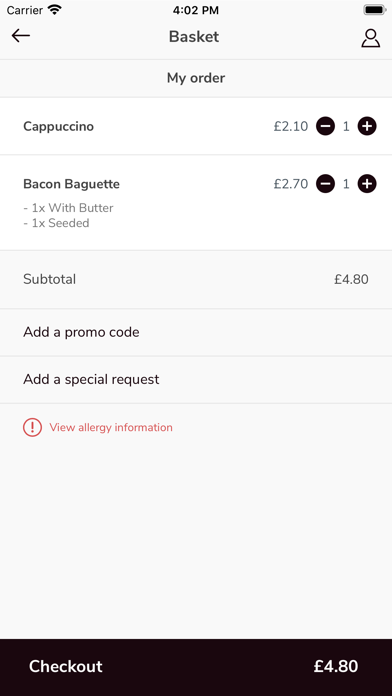
Task: Tap the red allergy warning icon
Action: point(32,427)
